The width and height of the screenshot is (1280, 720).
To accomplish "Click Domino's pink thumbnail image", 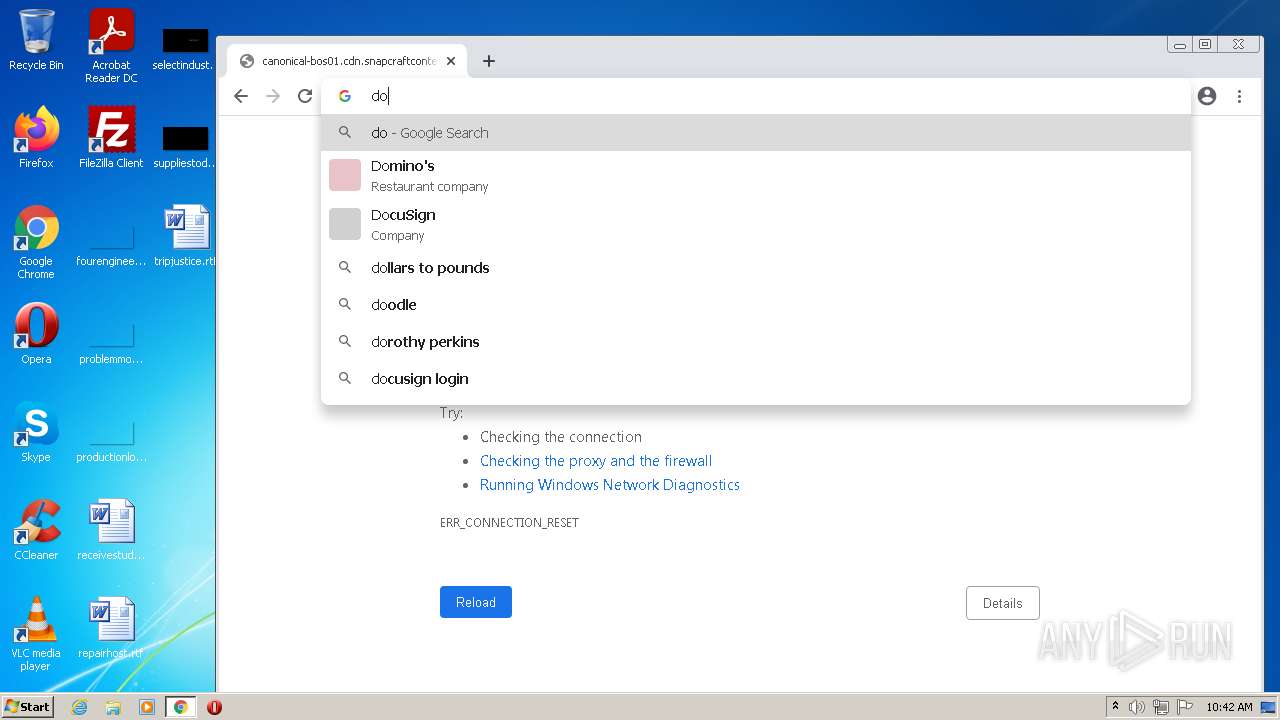I will coord(345,175).
